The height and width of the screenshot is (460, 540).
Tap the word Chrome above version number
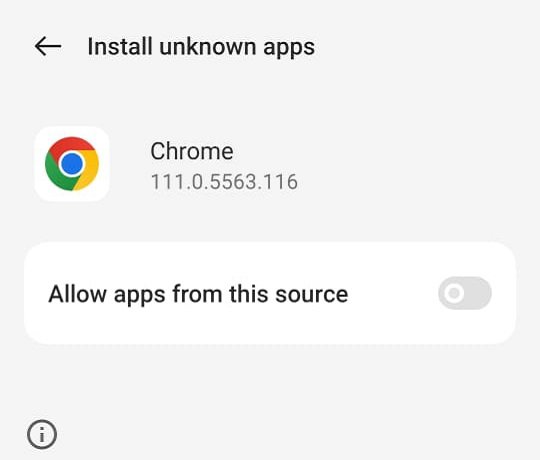[192, 151]
